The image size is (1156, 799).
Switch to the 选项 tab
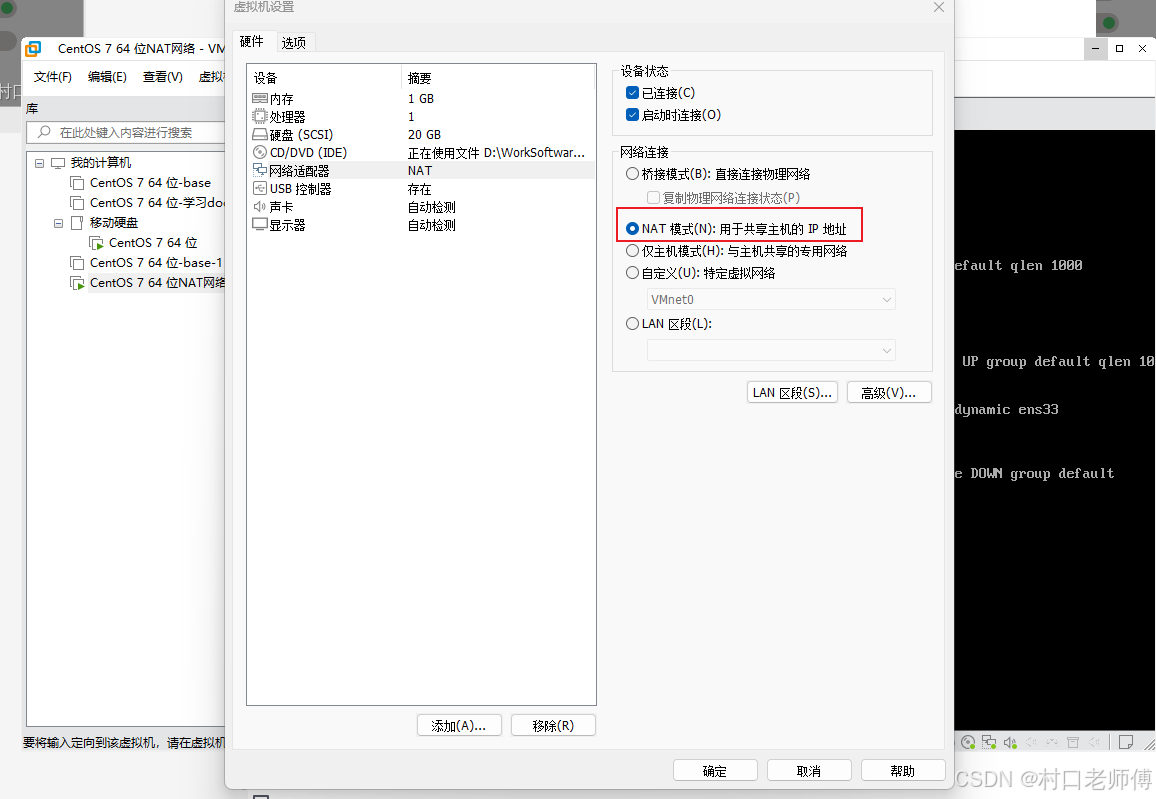click(294, 42)
